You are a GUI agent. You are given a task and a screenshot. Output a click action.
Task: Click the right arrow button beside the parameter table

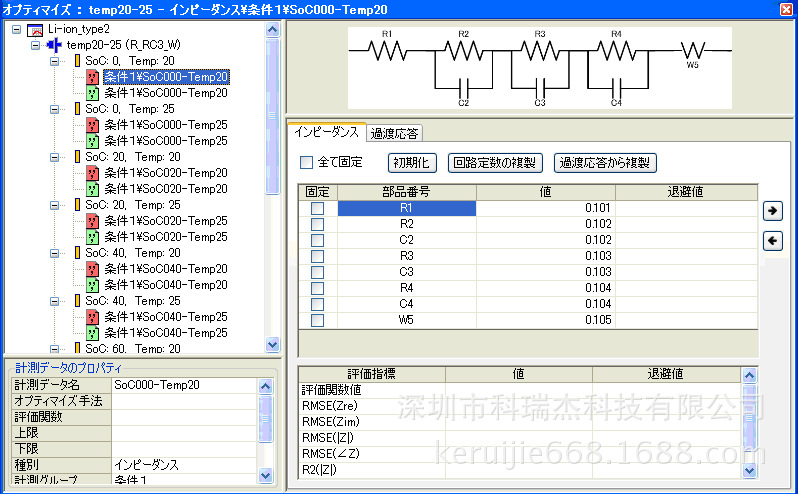point(773,211)
